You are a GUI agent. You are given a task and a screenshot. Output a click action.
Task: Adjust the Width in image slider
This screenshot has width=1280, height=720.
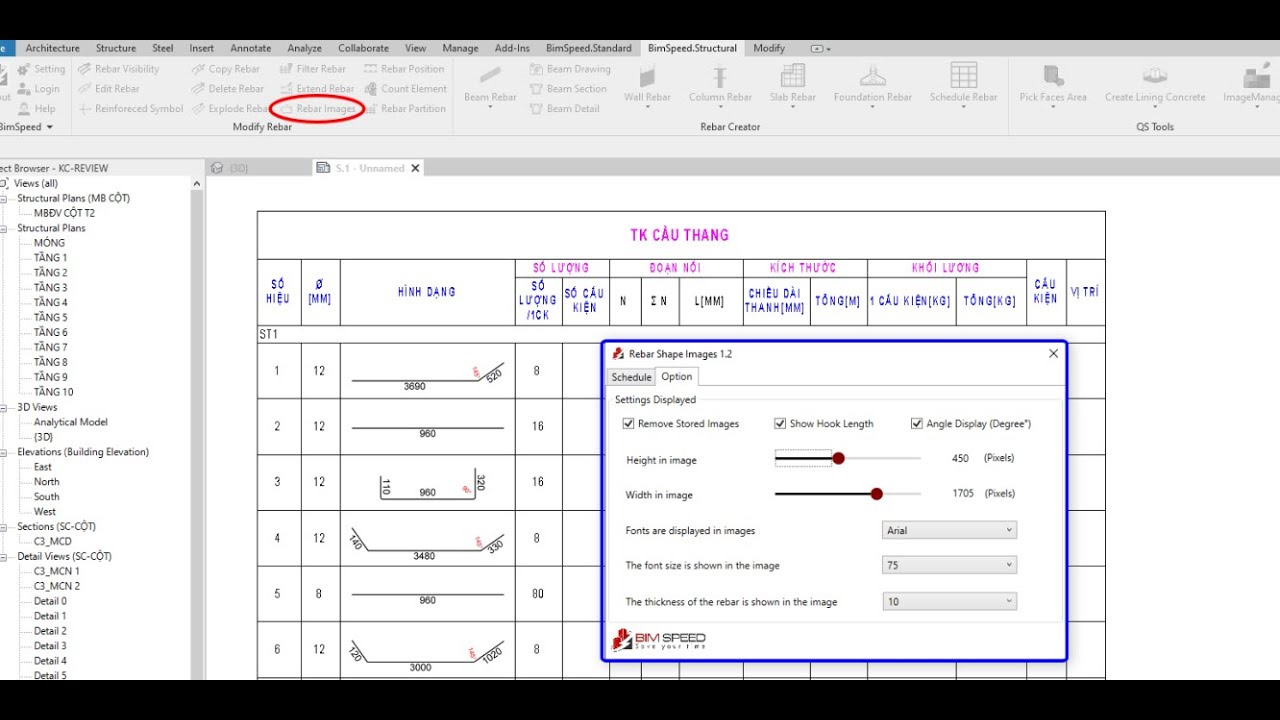pos(877,494)
